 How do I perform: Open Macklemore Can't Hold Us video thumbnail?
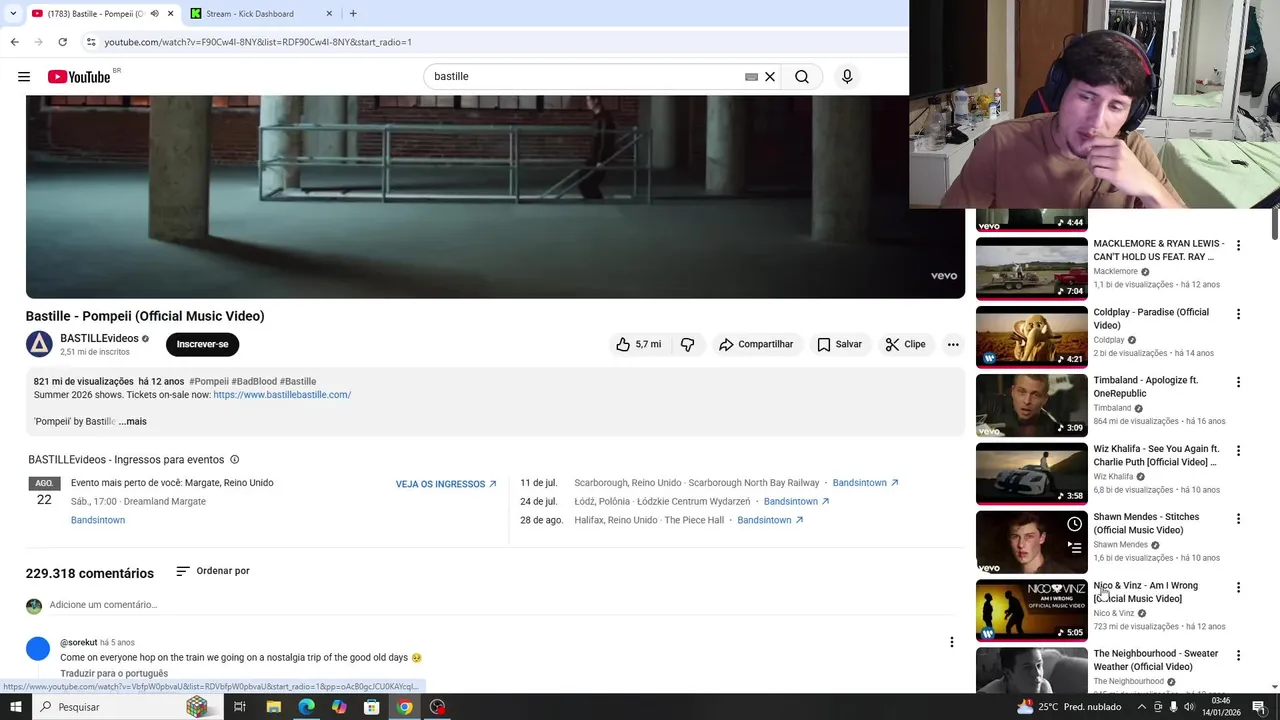(1031, 268)
